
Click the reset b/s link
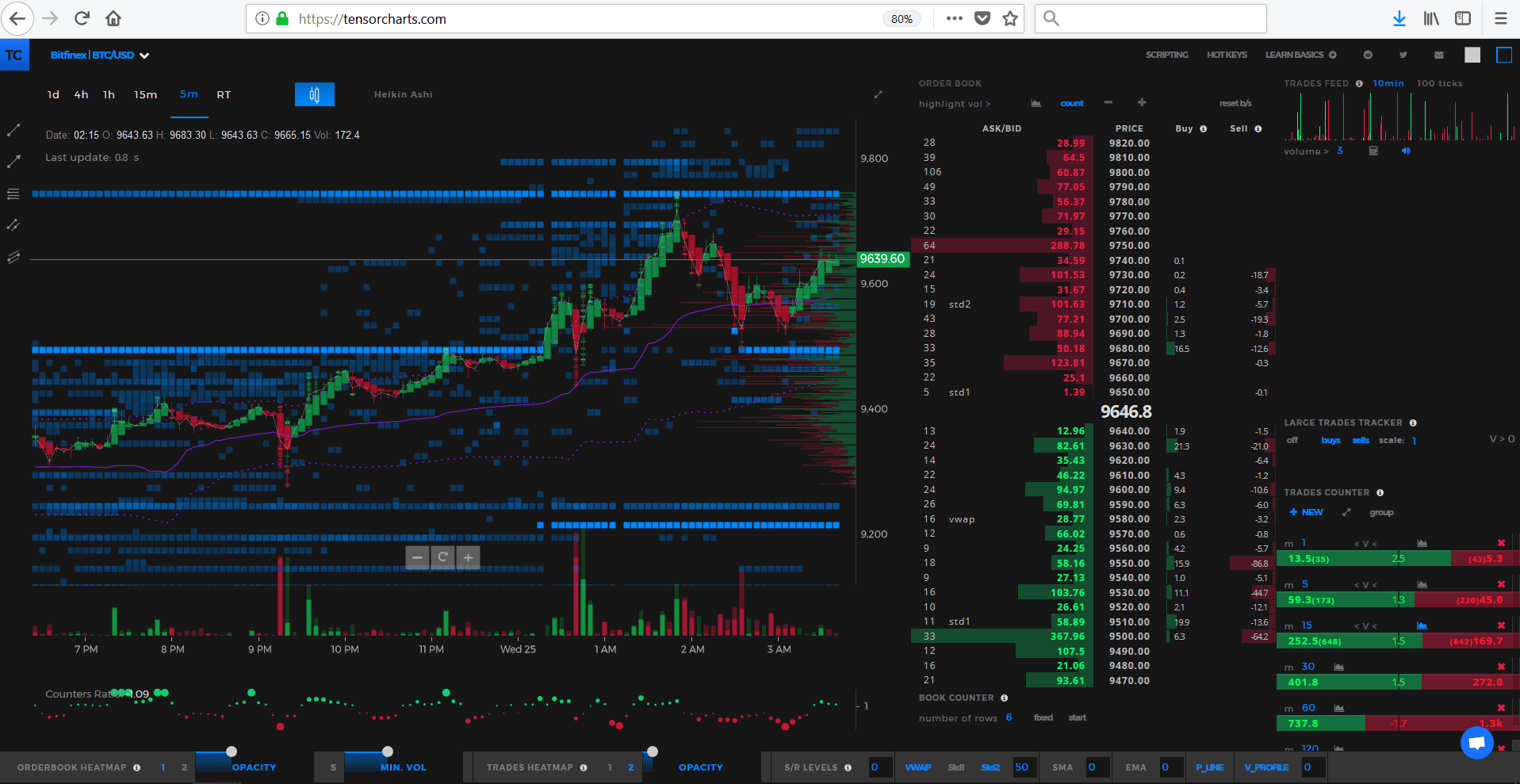[x=1235, y=103]
